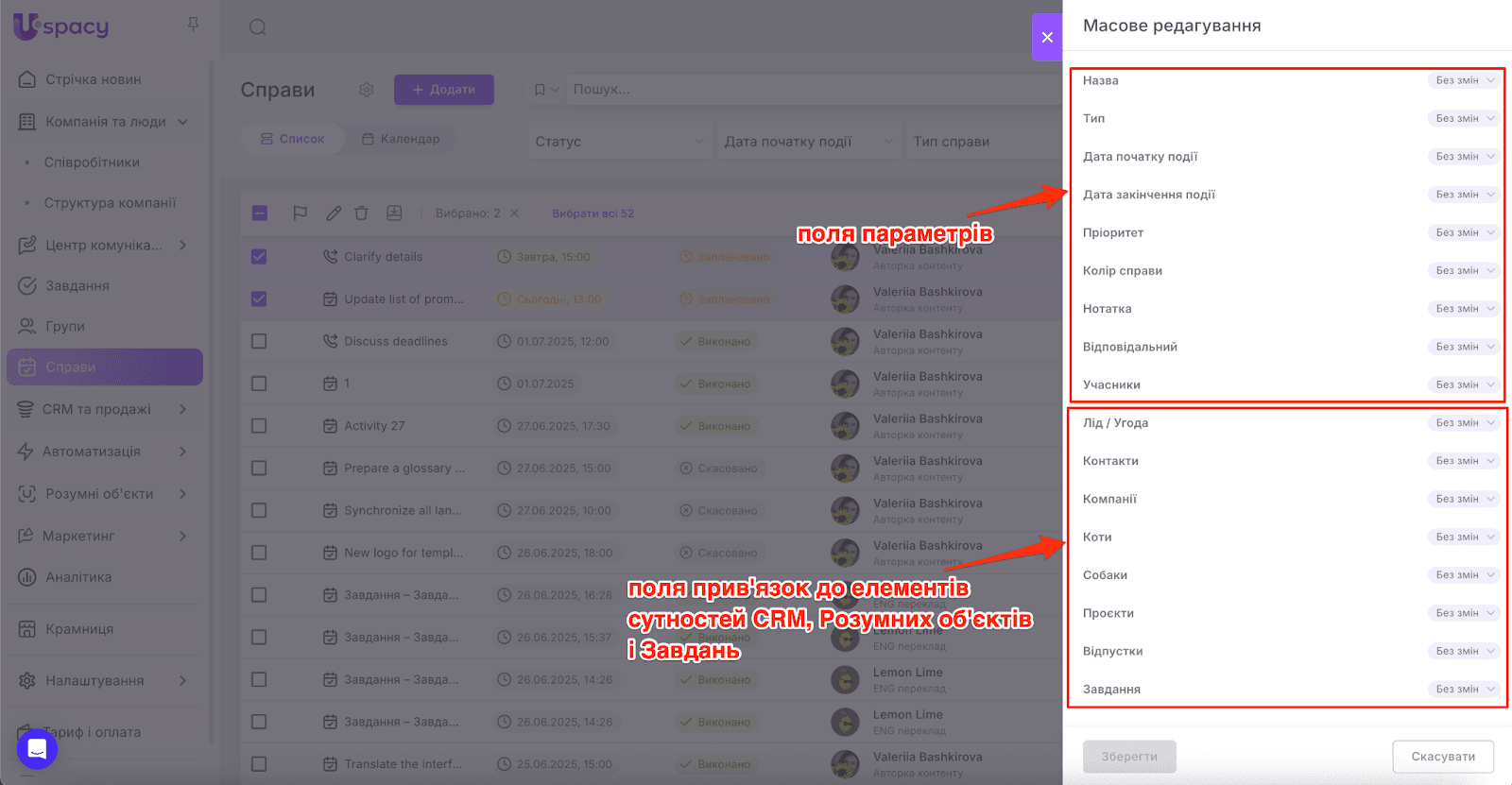This screenshot has height=785, width=1512.
Task: Open the Статус filter dropdown
Action: click(618, 142)
